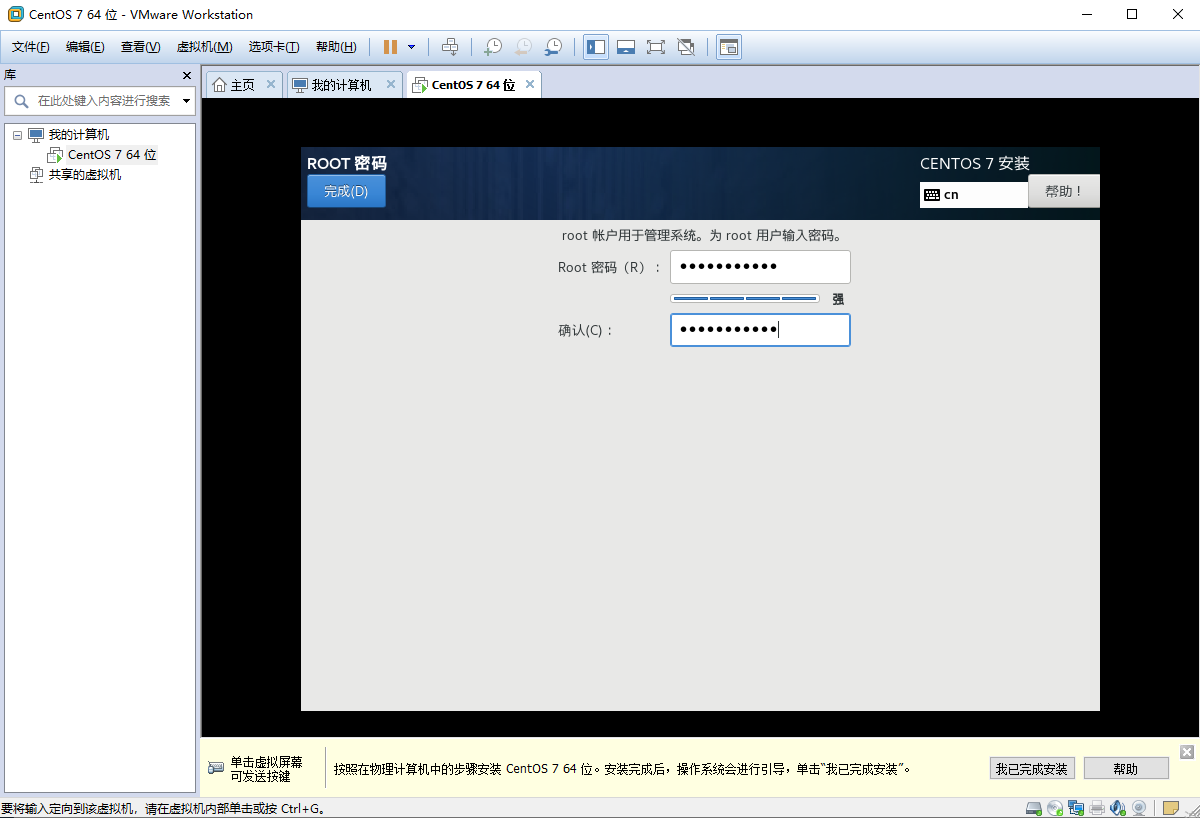Open the snapshot manager
The width and height of the screenshot is (1200, 818).
click(x=553, y=47)
